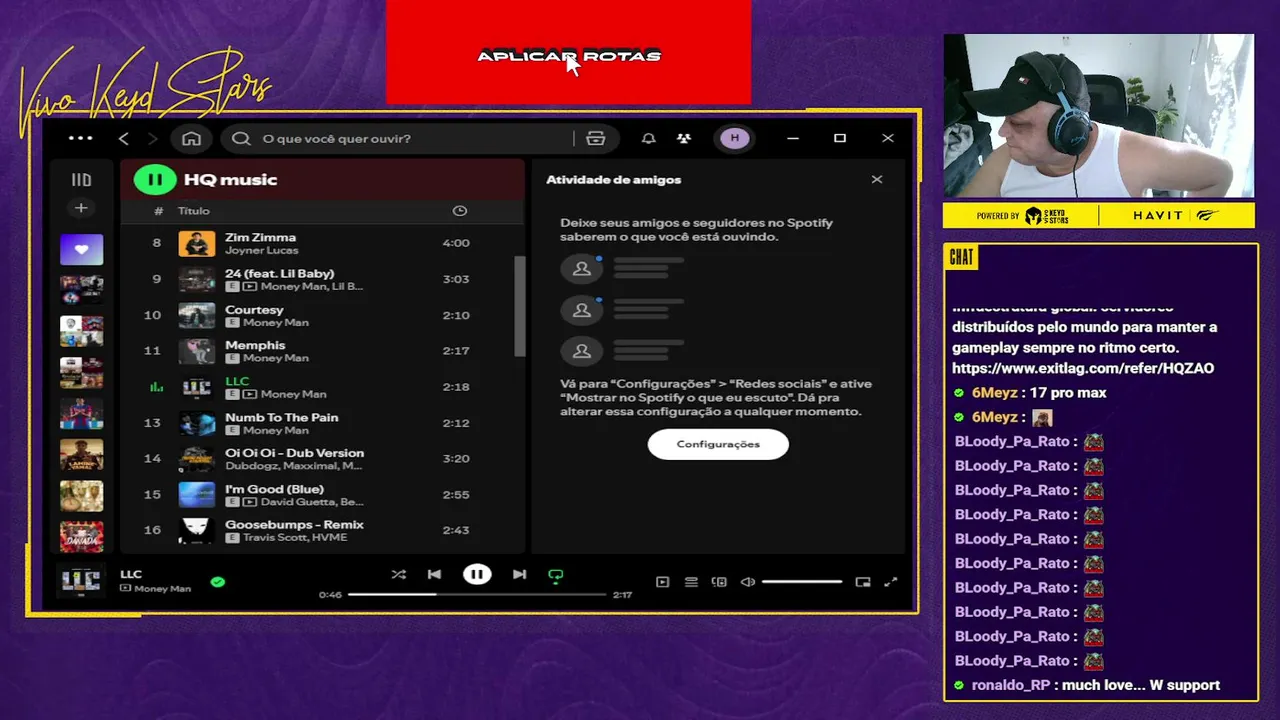Open the 'H' profile avatar menu
Viewport: 1280px width, 720px height.
pyautogui.click(x=735, y=138)
